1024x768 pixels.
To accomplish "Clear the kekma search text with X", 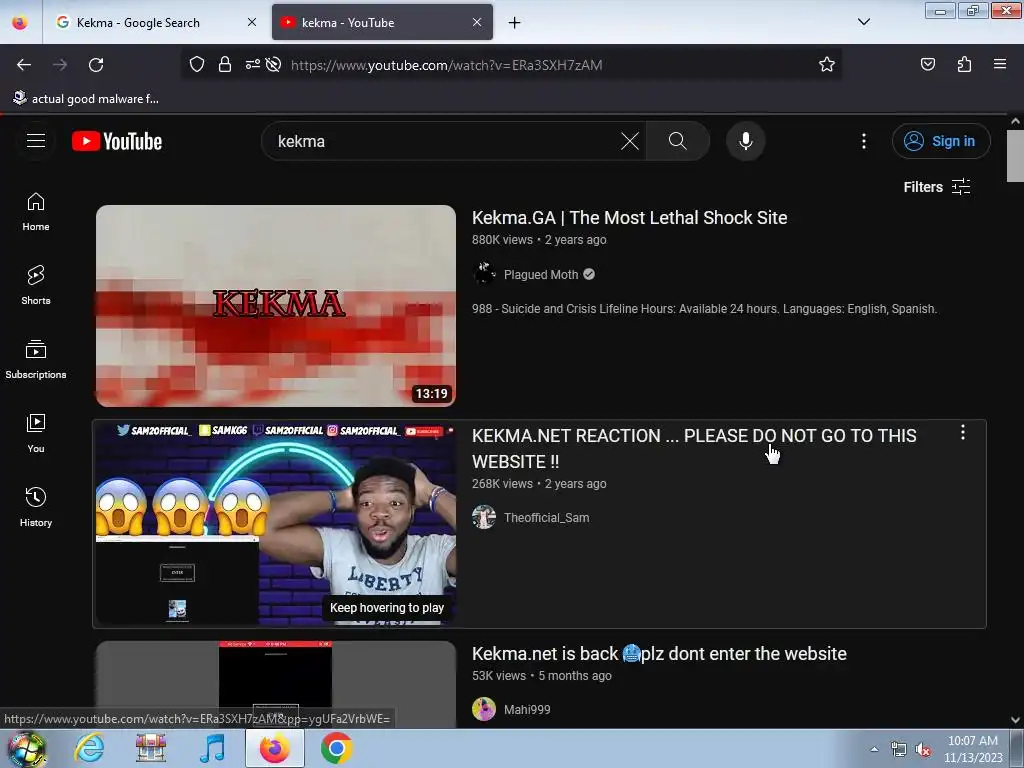I will (630, 141).
